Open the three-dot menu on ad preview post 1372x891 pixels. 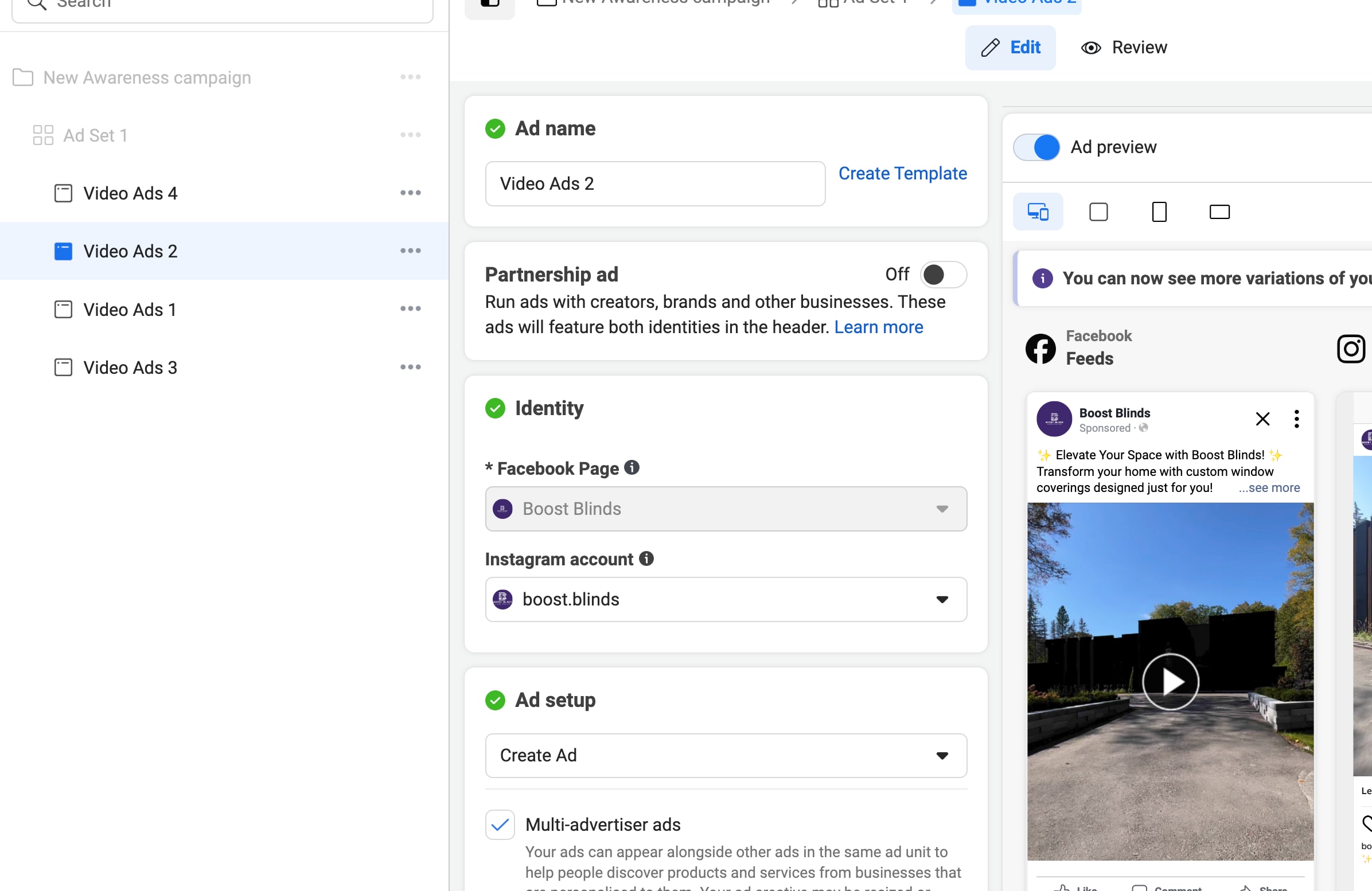(x=1296, y=419)
